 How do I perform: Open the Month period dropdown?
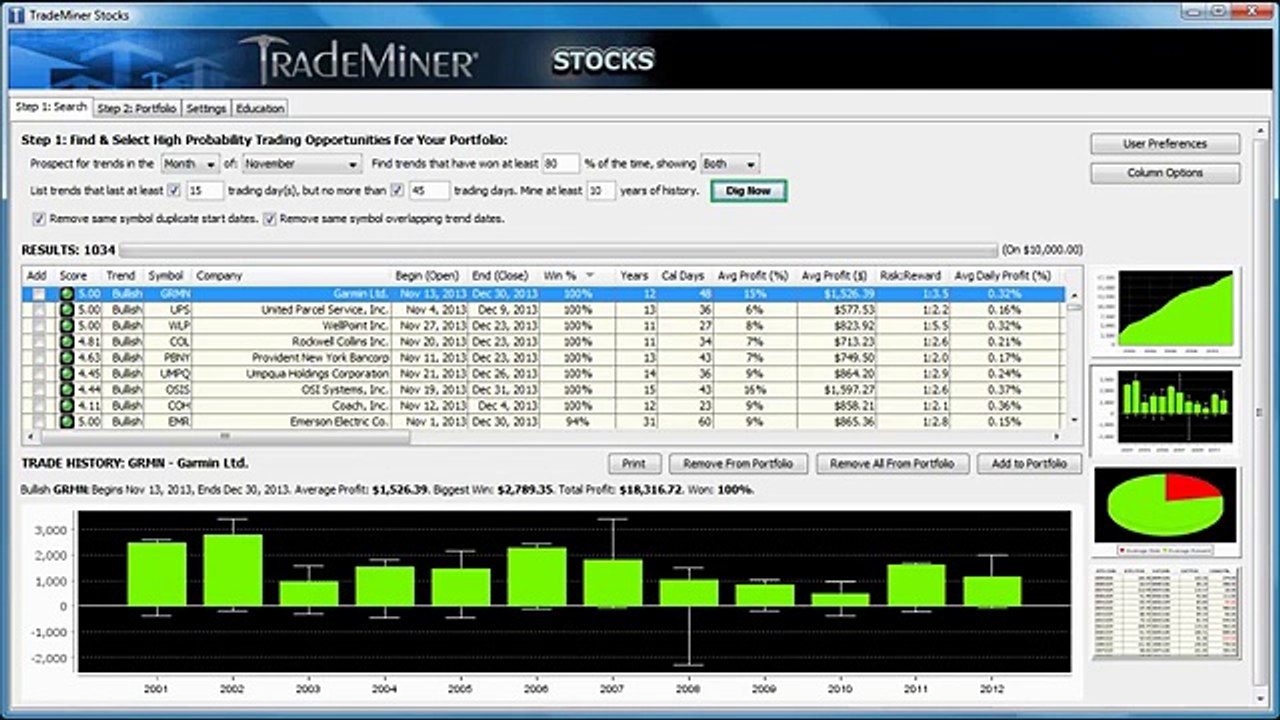pos(190,163)
